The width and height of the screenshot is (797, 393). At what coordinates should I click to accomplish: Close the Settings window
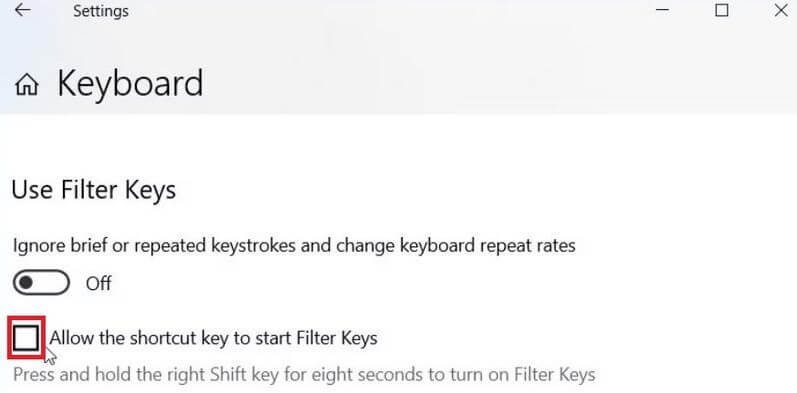click(781, 10)
